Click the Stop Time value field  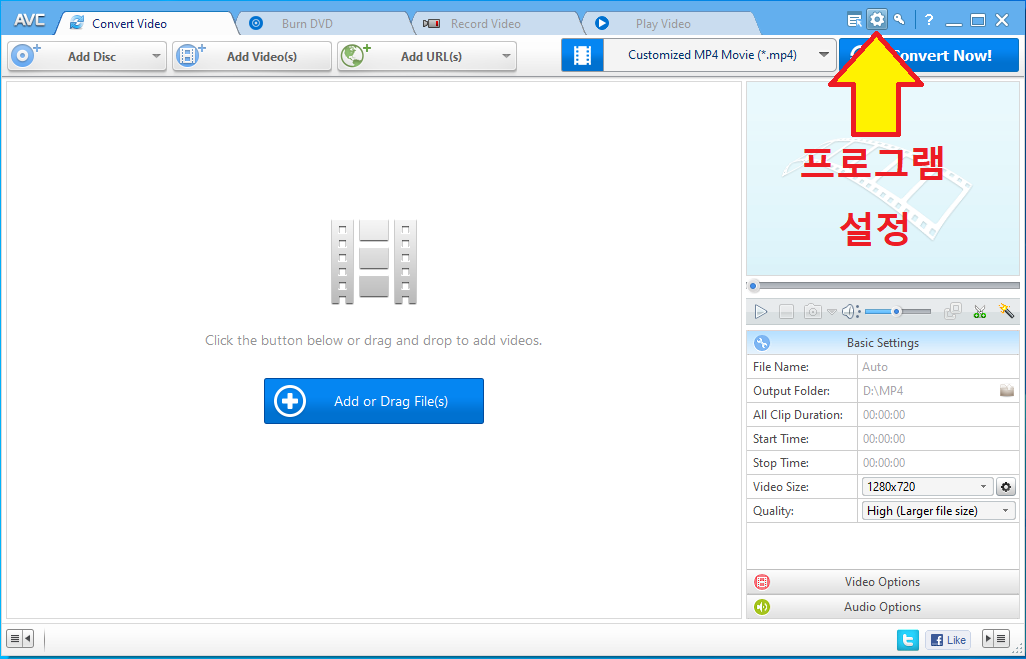tap(938, 463)
